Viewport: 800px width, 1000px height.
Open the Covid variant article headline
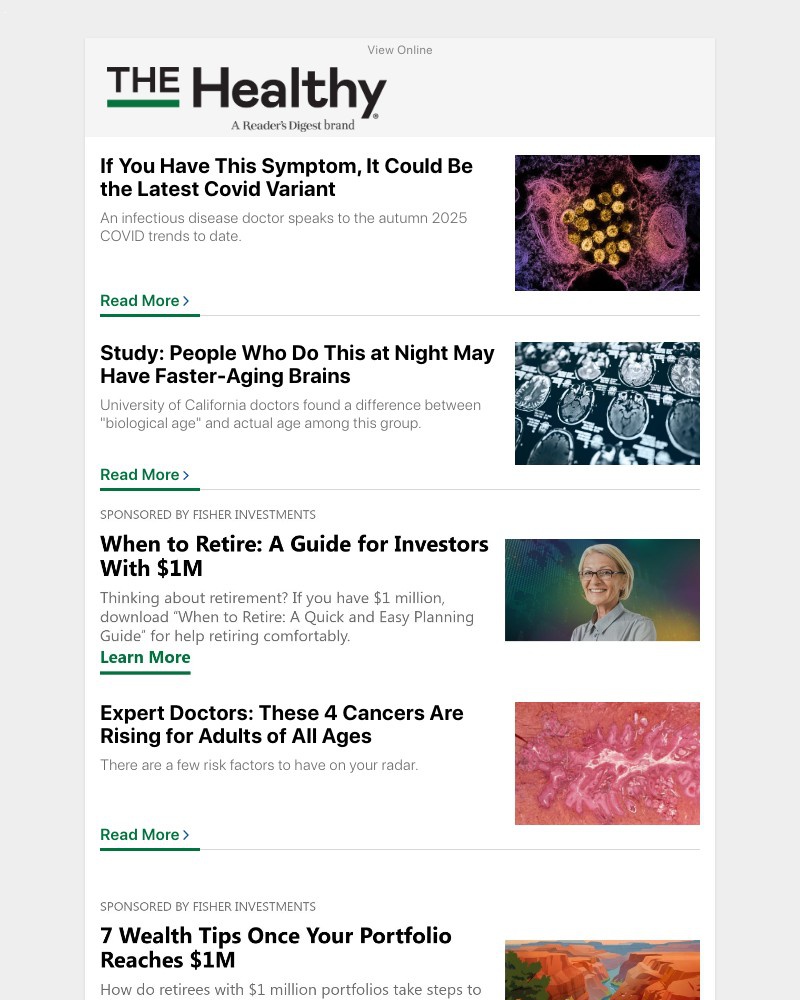click(286, 177)
